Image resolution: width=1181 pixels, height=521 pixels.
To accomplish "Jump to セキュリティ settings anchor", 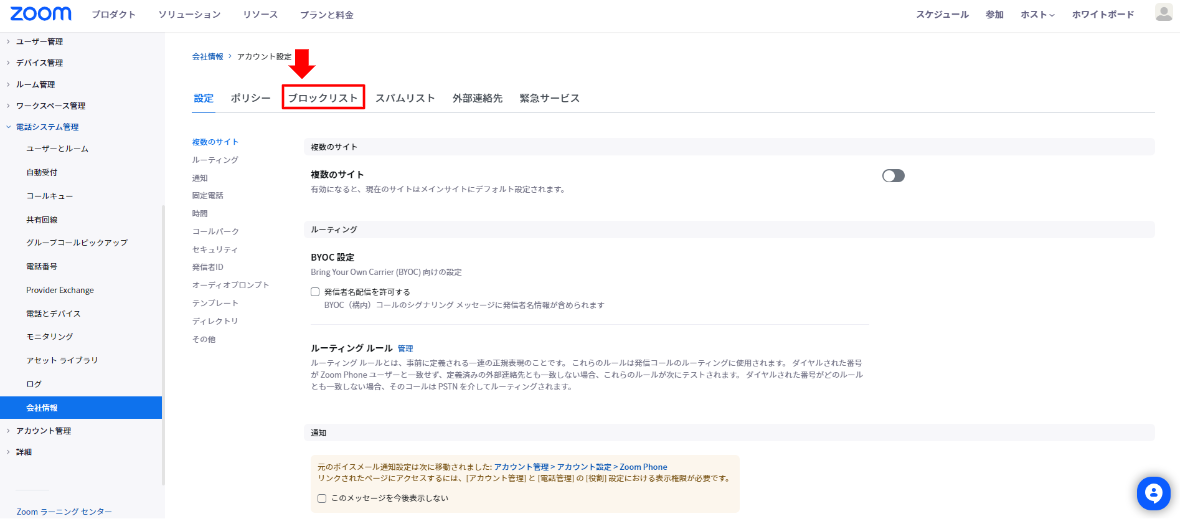I will pos(215,249).
